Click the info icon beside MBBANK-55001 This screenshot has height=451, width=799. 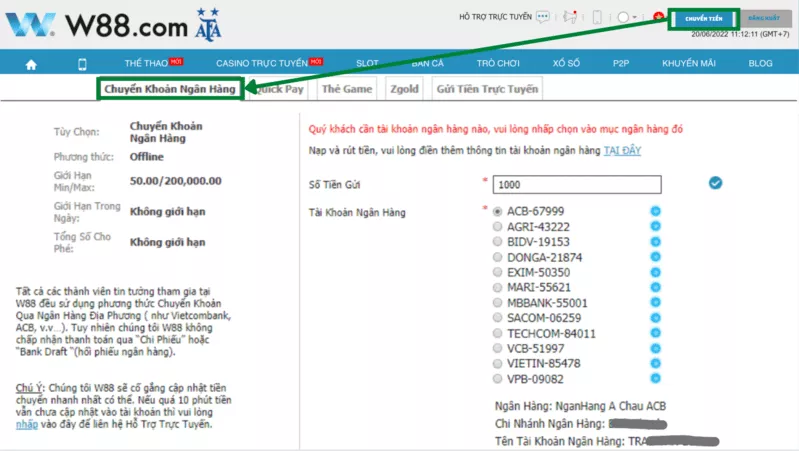pos(655,302)
